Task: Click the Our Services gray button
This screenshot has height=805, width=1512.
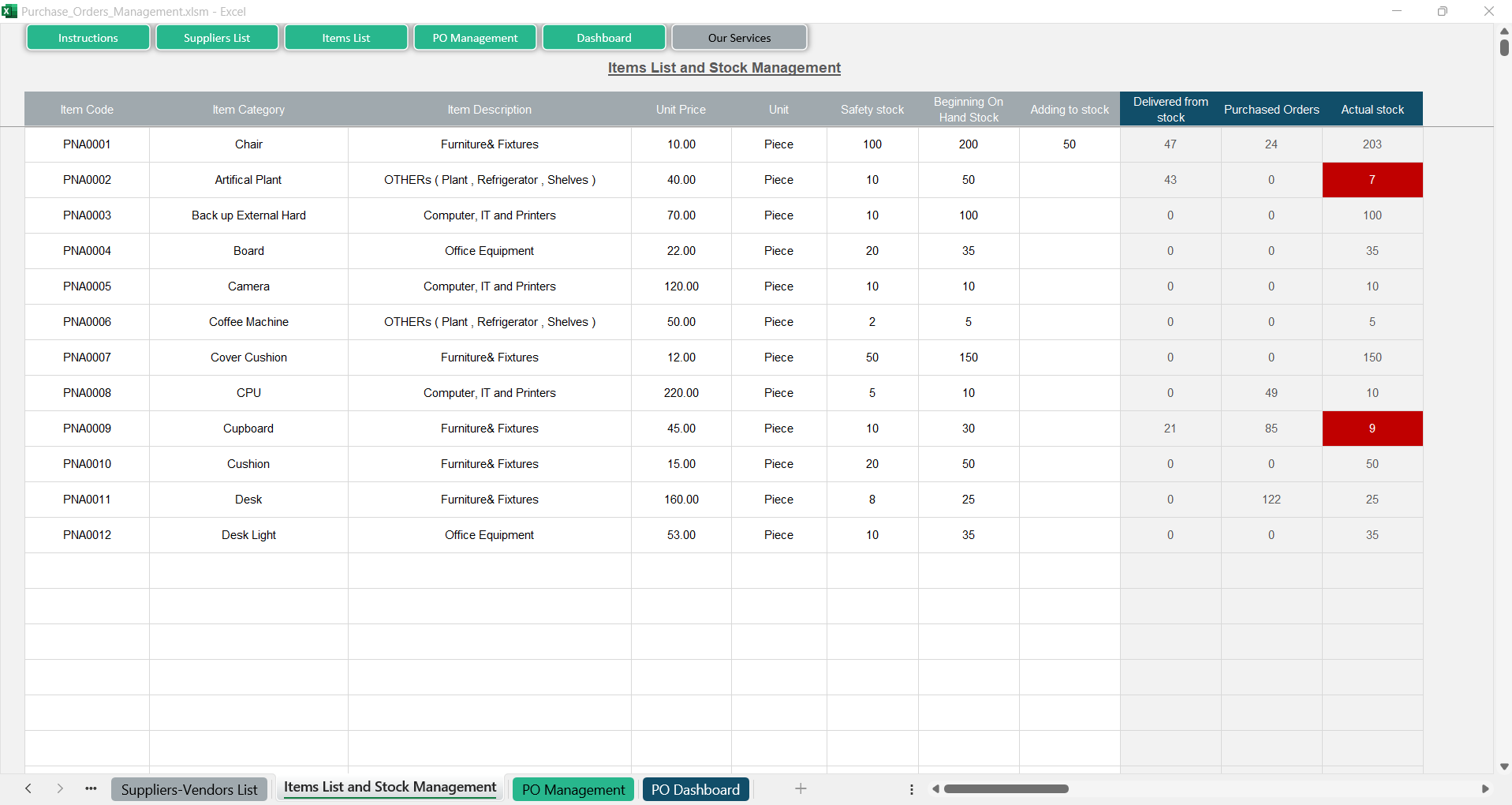Action: pyautogui.click(x=739, y=38)
